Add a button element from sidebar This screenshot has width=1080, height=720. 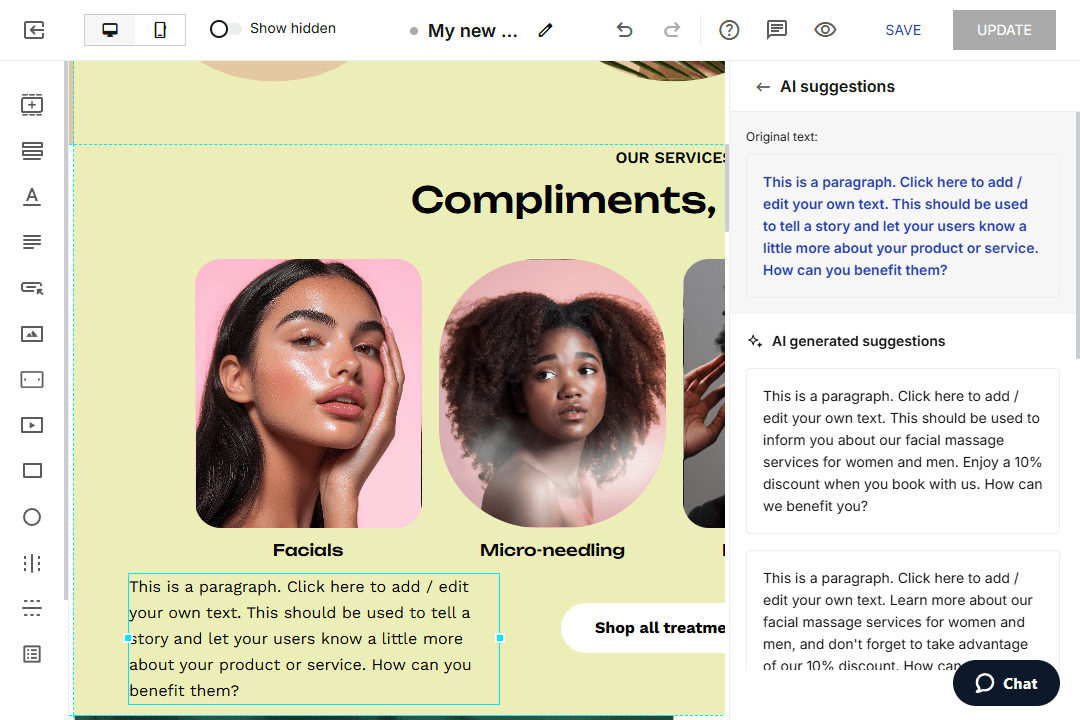pyautogui.click(x=32, y=288)
